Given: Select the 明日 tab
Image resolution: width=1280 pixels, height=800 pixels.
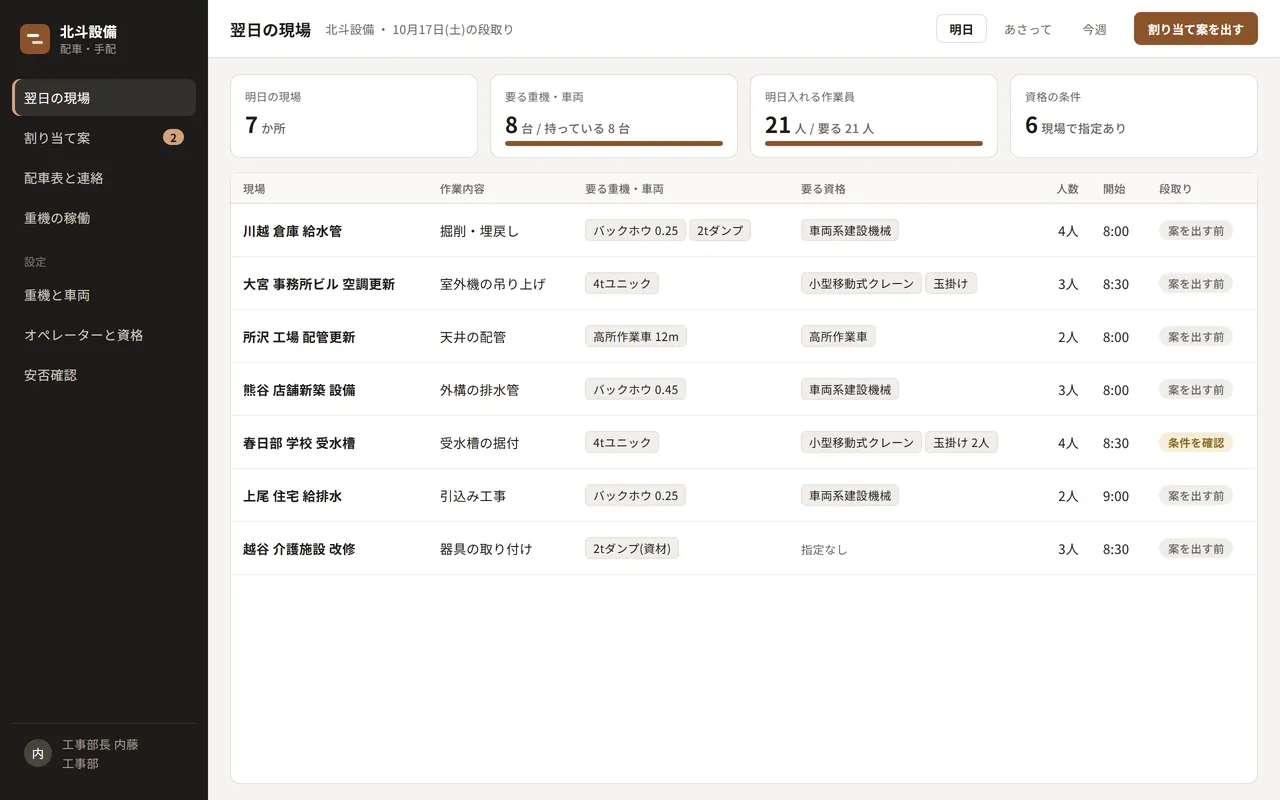Looking at the screenshot, I should (x=961, y=29).
